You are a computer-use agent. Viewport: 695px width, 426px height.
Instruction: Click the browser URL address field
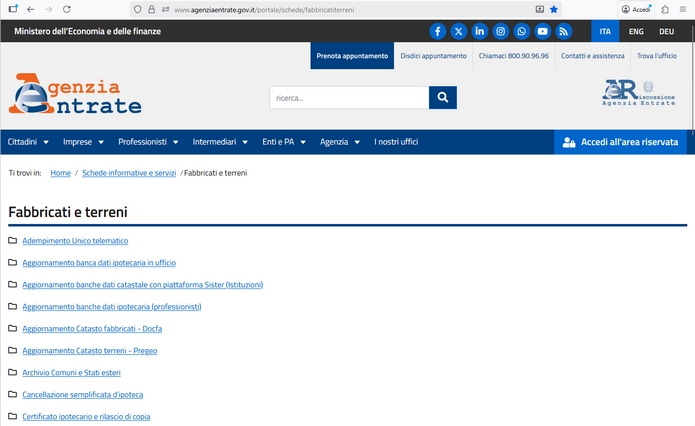346,9
